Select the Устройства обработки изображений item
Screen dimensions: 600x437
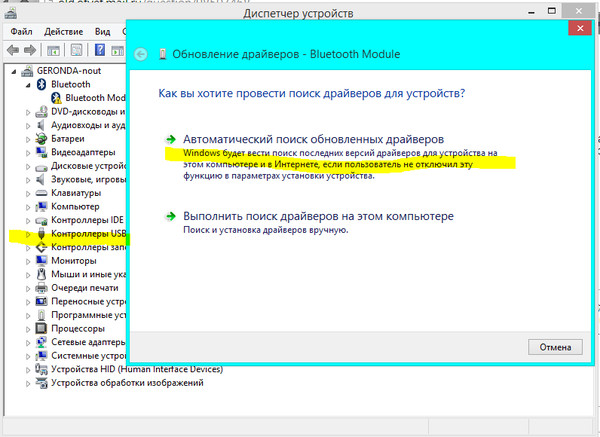(x=127, y=383)
